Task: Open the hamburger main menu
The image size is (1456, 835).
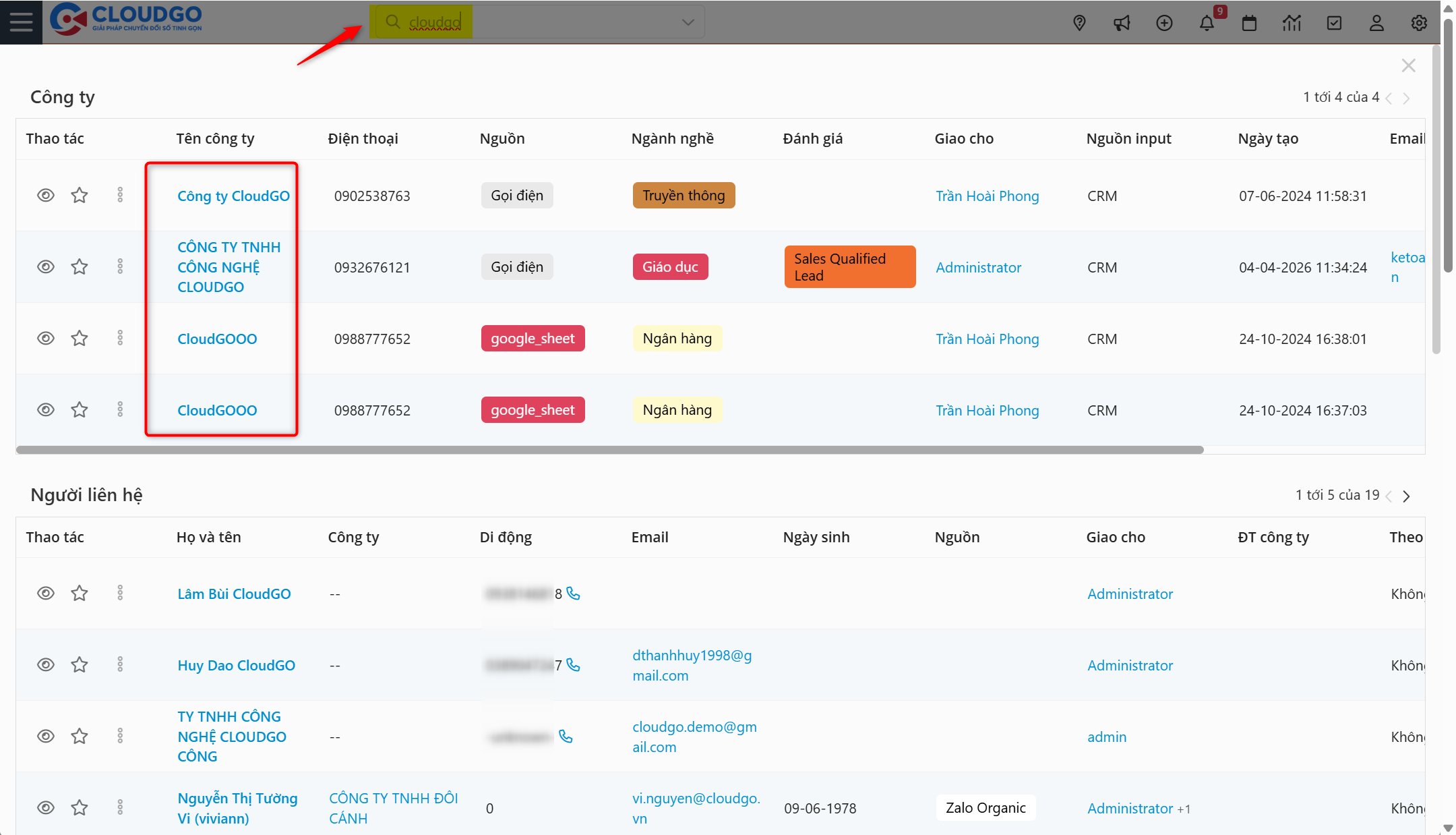Action: pyautogui.click(x=21, y=22)
